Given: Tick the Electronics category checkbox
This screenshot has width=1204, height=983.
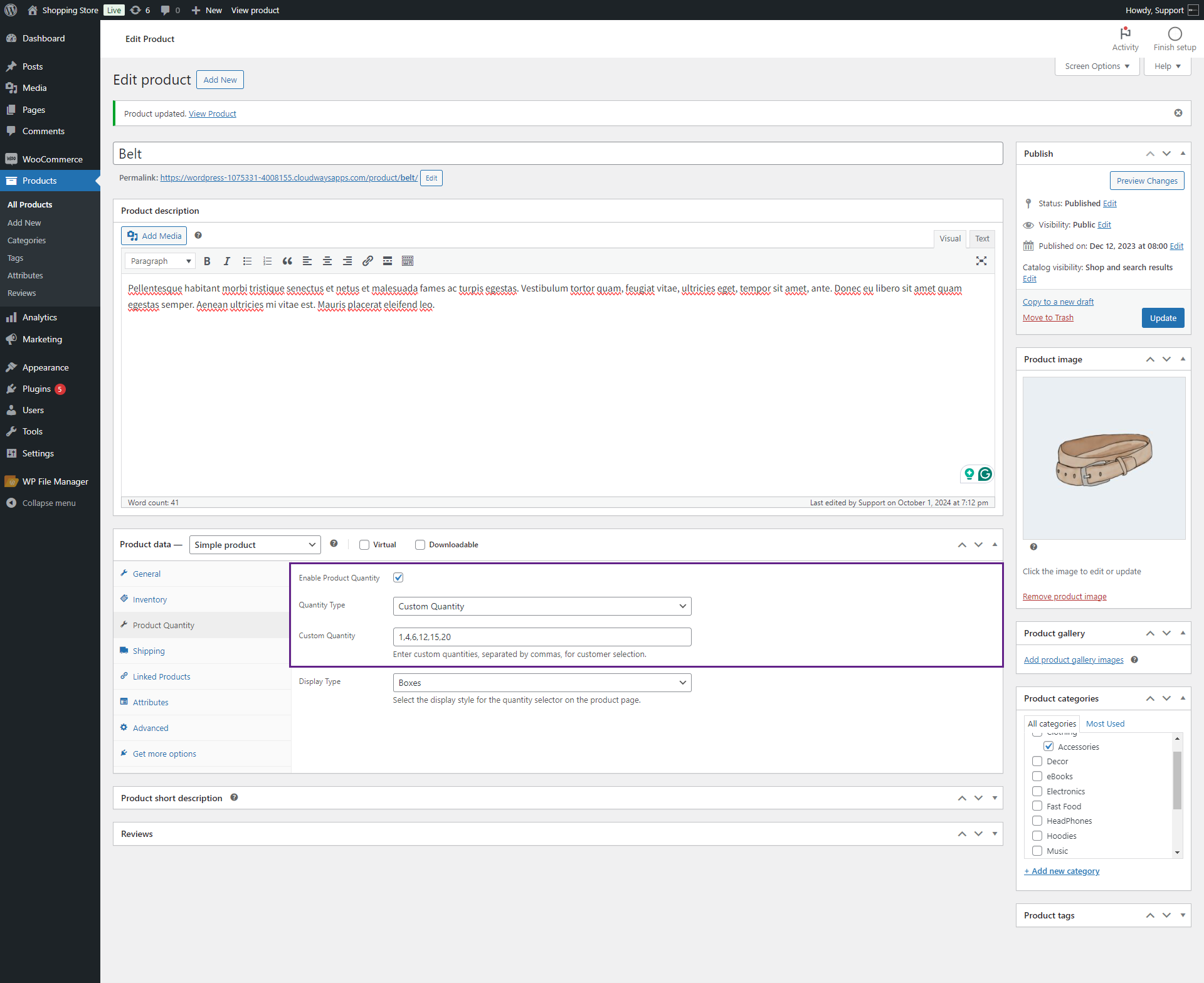Looking at the screenshot, I should (1037, 791).
